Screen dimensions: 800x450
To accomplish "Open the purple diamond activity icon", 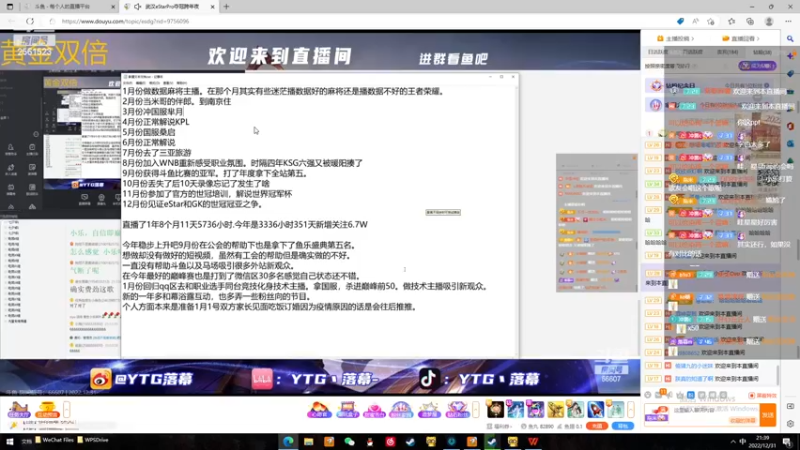I will 457,409.
